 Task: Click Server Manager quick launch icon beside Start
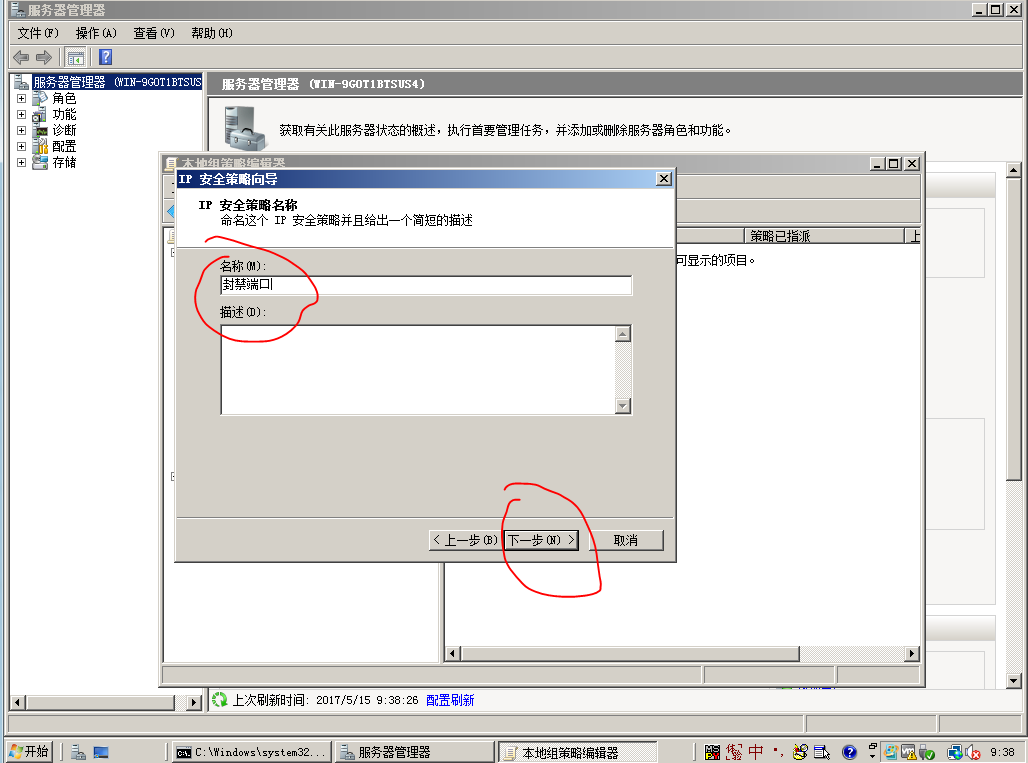pyautogui.click(x=78, y=752)
